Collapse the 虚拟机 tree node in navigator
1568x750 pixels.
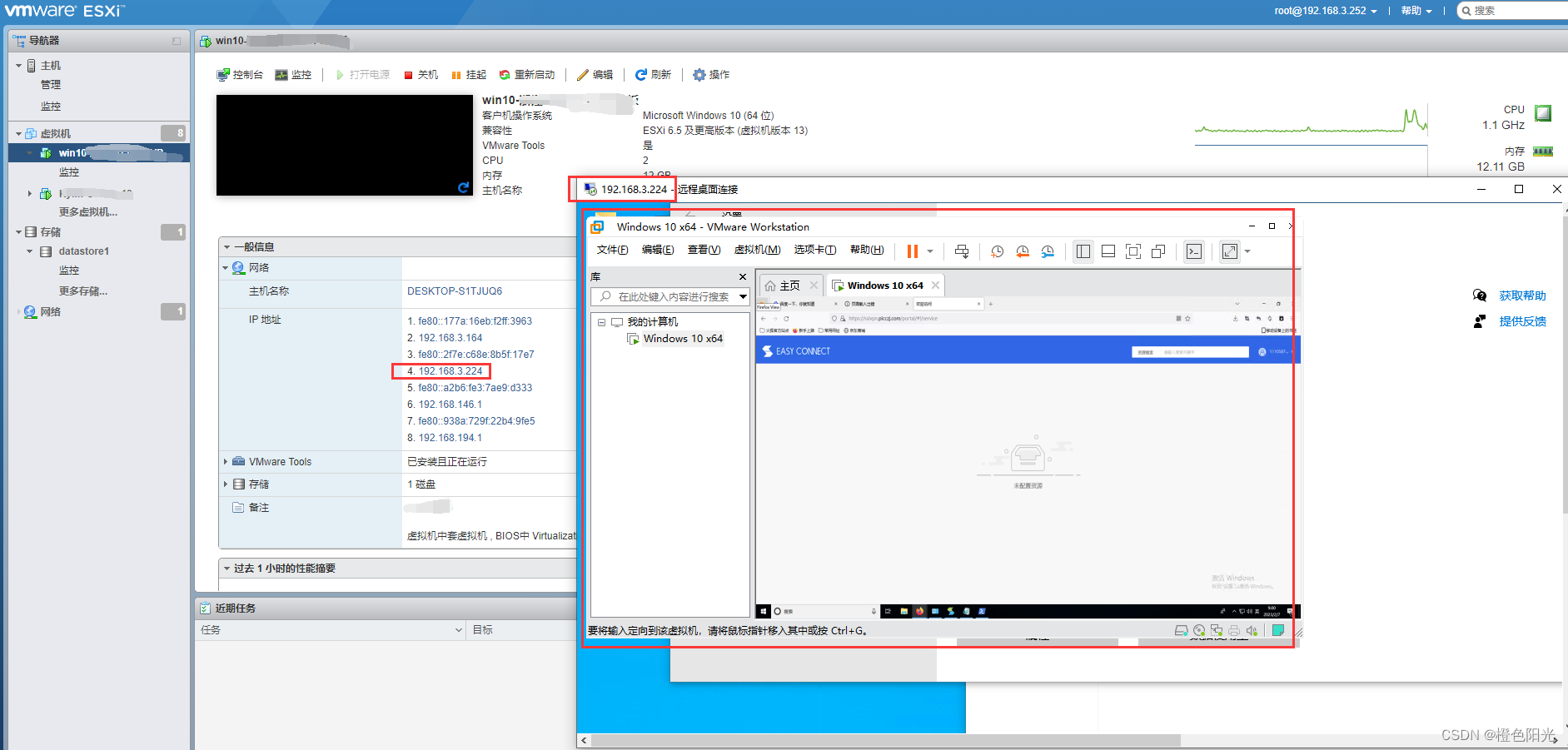(18, 133)
